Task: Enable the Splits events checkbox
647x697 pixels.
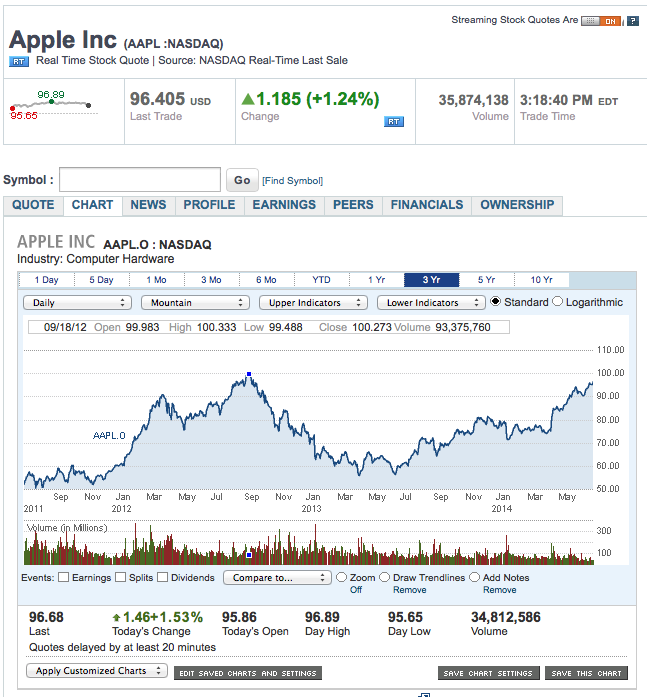Action: [x=120, y=577]
